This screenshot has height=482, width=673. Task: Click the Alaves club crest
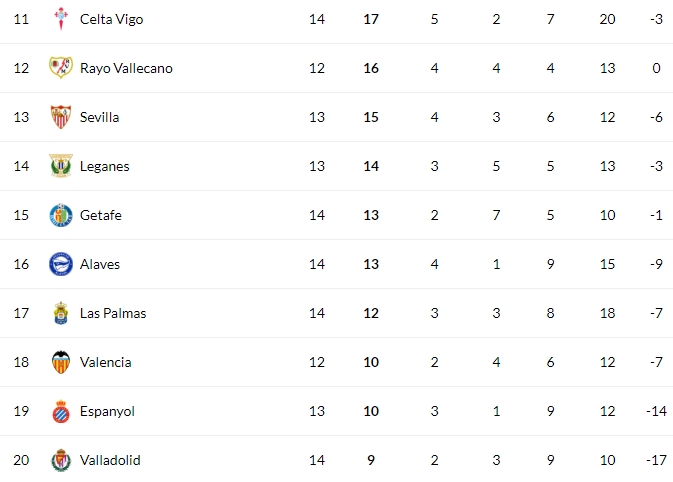tap(61, 264)
